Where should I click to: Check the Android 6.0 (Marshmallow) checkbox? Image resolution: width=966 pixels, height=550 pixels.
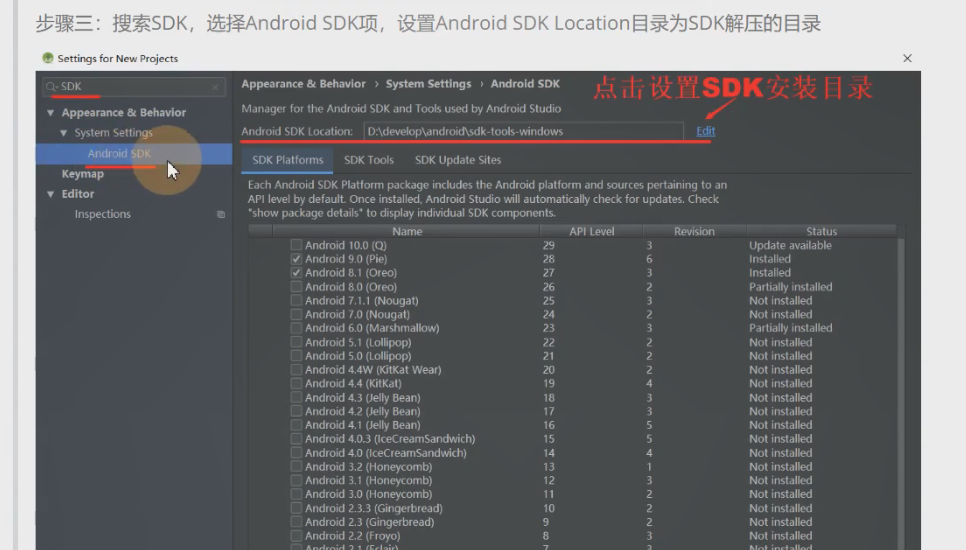pos(296,328)
